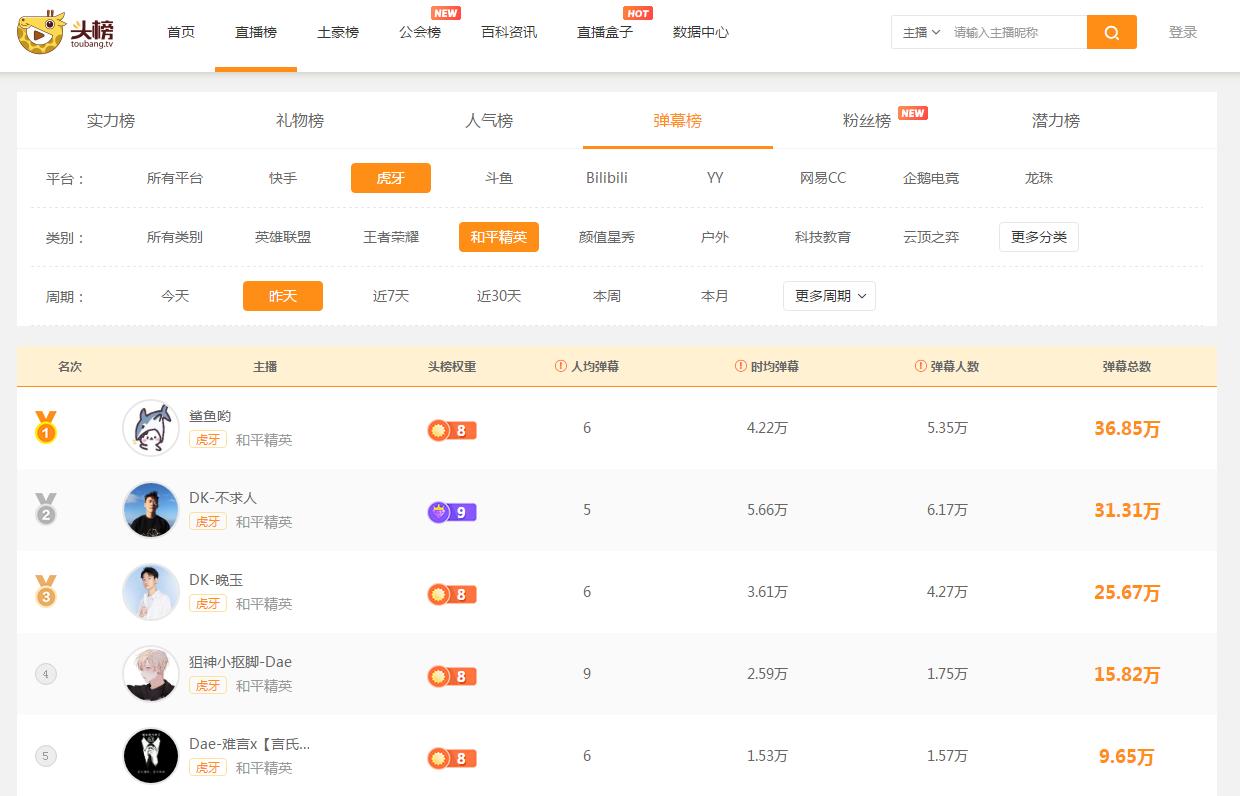Select 所有平台 platform filter

[175, 178]
